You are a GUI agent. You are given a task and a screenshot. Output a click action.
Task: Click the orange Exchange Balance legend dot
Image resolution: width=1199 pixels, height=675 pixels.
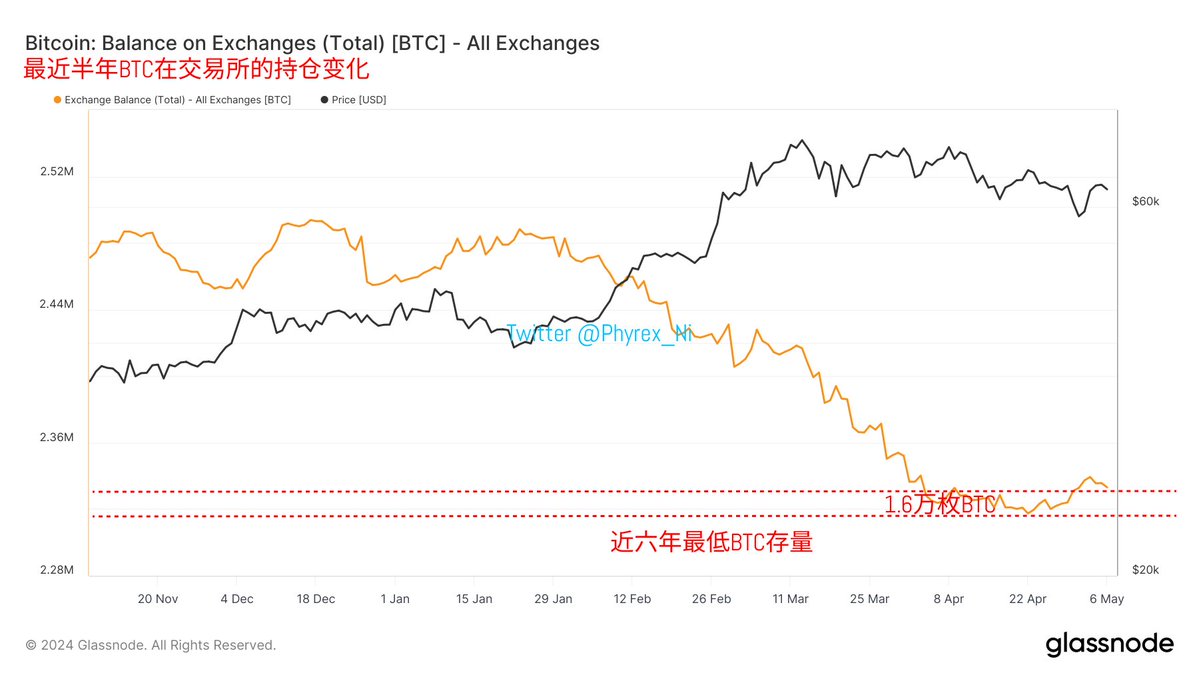[x=56, y=100]
